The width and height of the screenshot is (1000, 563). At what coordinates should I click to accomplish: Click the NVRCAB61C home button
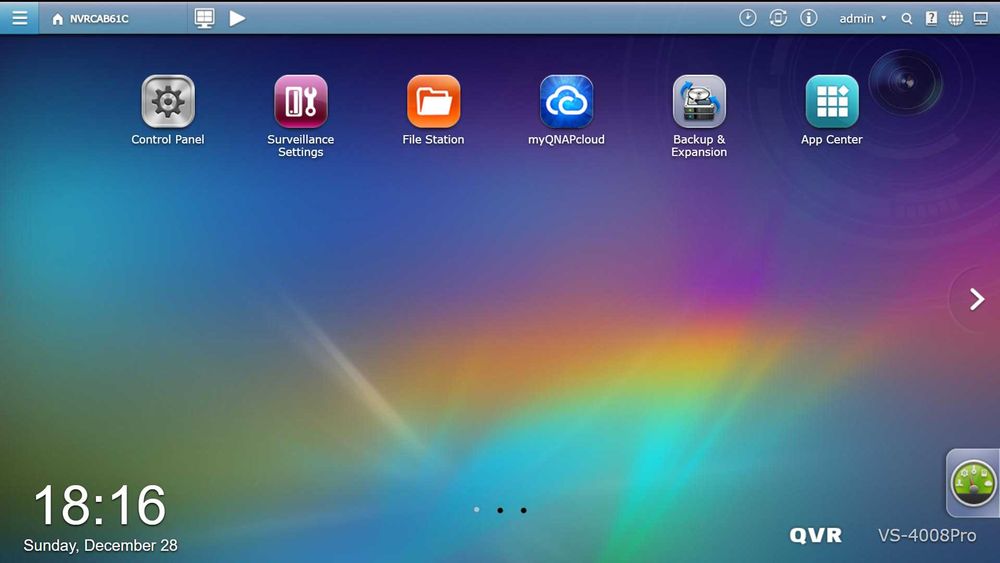point(90,18)
